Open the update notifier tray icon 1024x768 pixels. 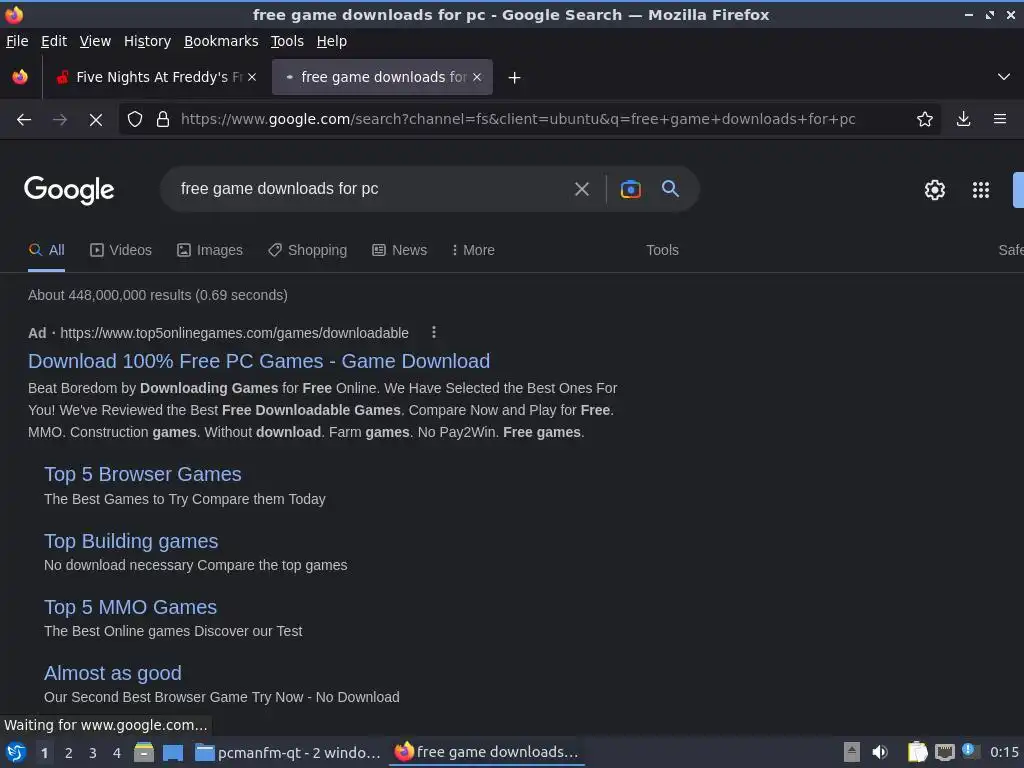point(970,752)
